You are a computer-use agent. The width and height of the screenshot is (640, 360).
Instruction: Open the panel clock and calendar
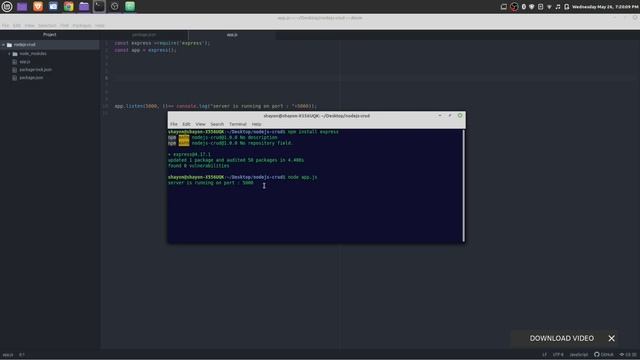605,7
